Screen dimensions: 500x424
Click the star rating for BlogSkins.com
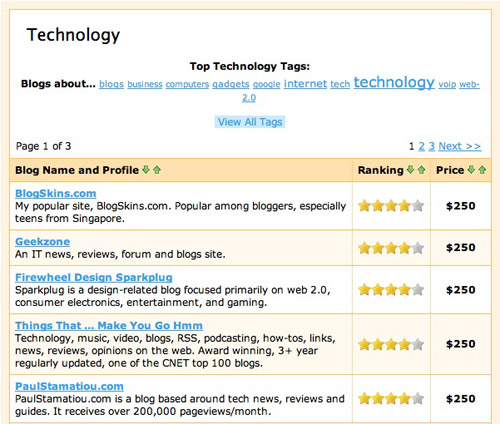391,206
